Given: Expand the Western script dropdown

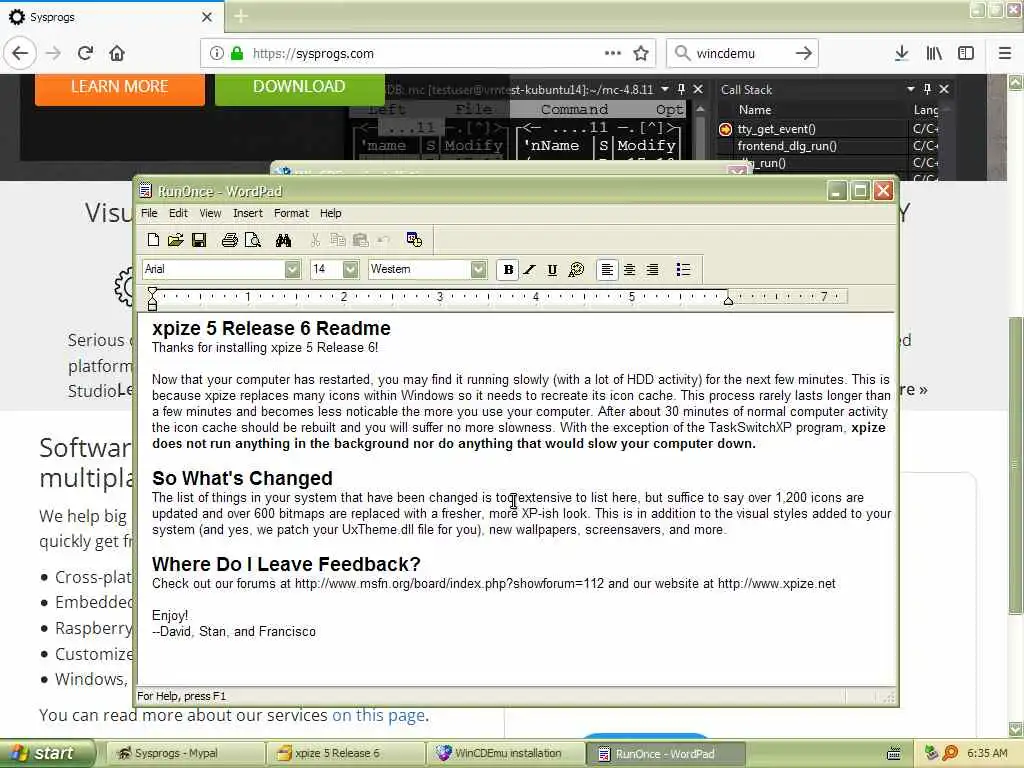Looking at the screenshot, I should [x=479, y=269].
